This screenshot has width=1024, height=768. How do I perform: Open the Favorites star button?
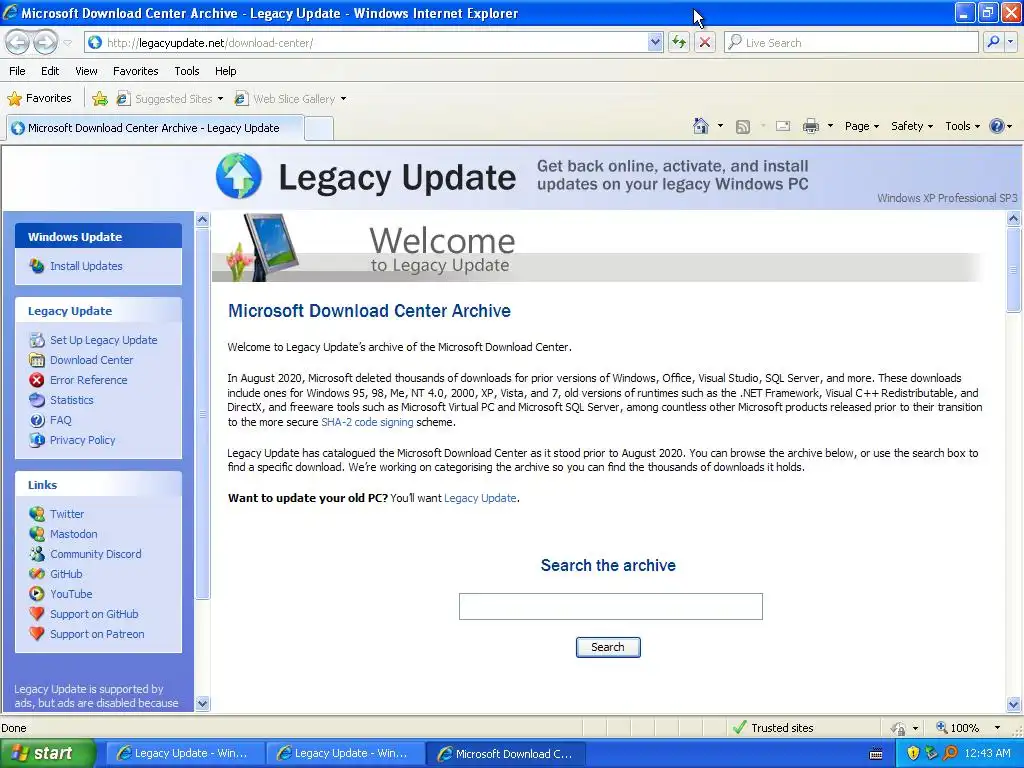[39, 99]
